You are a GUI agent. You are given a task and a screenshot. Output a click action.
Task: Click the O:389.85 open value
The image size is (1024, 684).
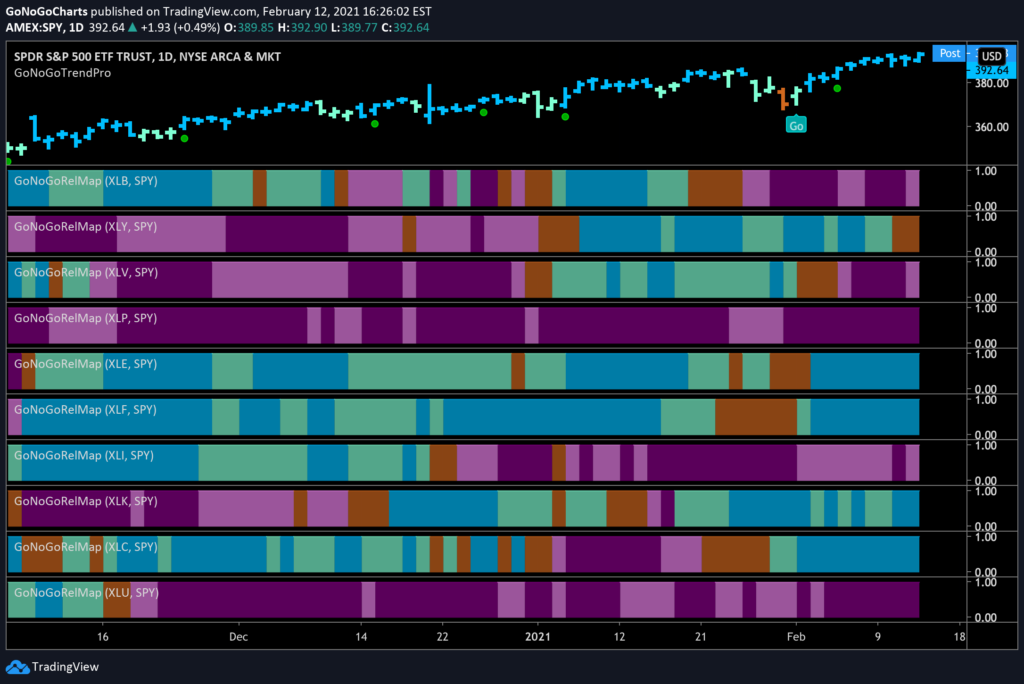(x=248, y=27)
